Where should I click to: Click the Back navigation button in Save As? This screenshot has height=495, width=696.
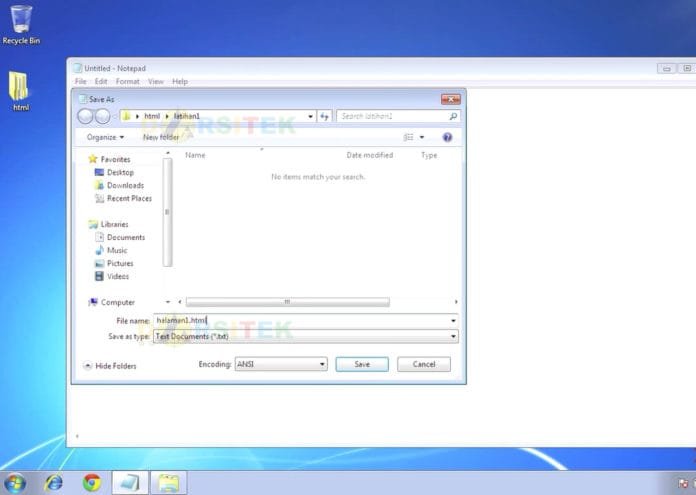86,116
